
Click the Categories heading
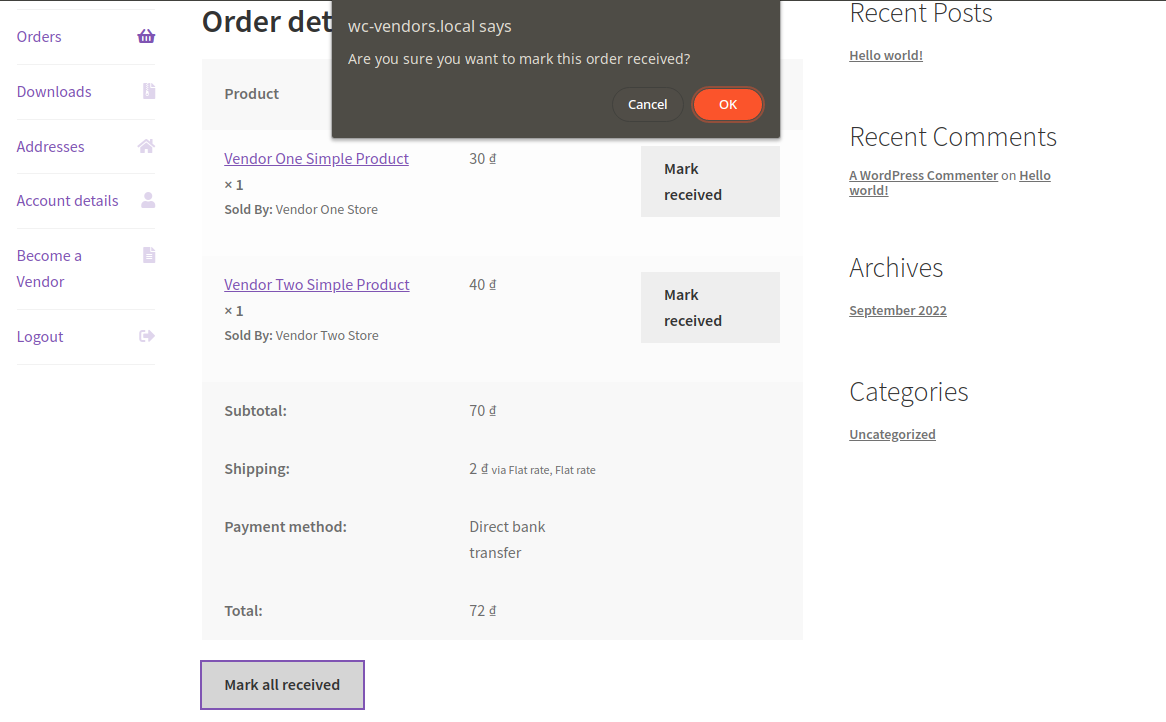coord(909,392)
